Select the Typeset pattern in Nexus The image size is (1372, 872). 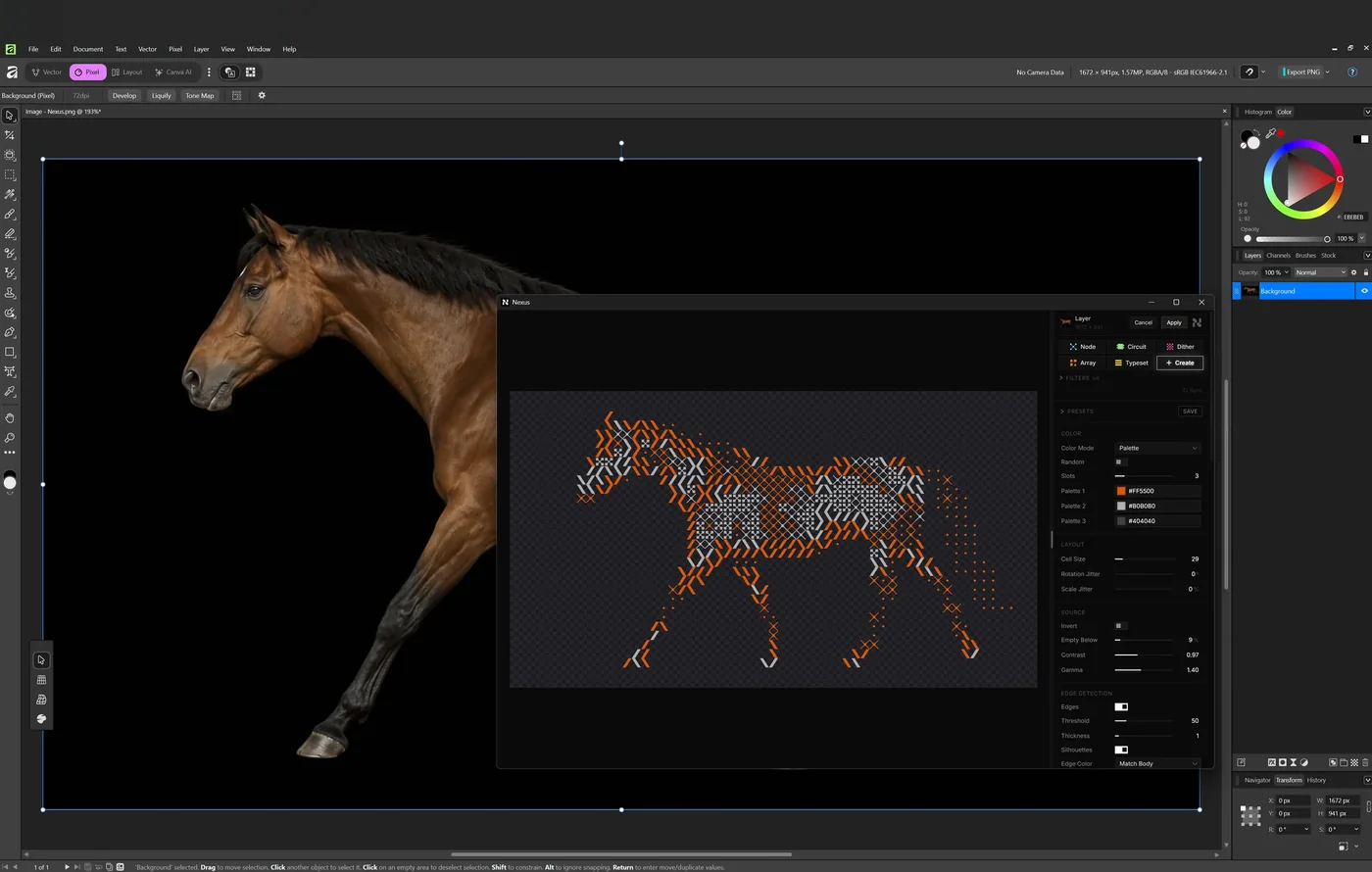(1131, 363)
